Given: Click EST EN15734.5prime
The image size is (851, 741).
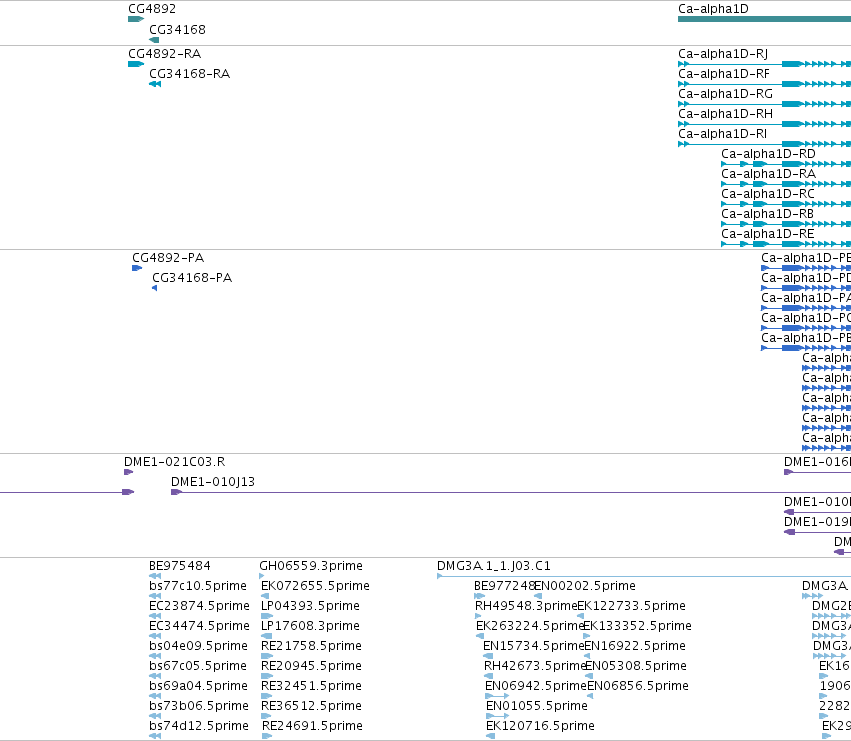Looking at the screenshot, I should (x=534, y=647).
